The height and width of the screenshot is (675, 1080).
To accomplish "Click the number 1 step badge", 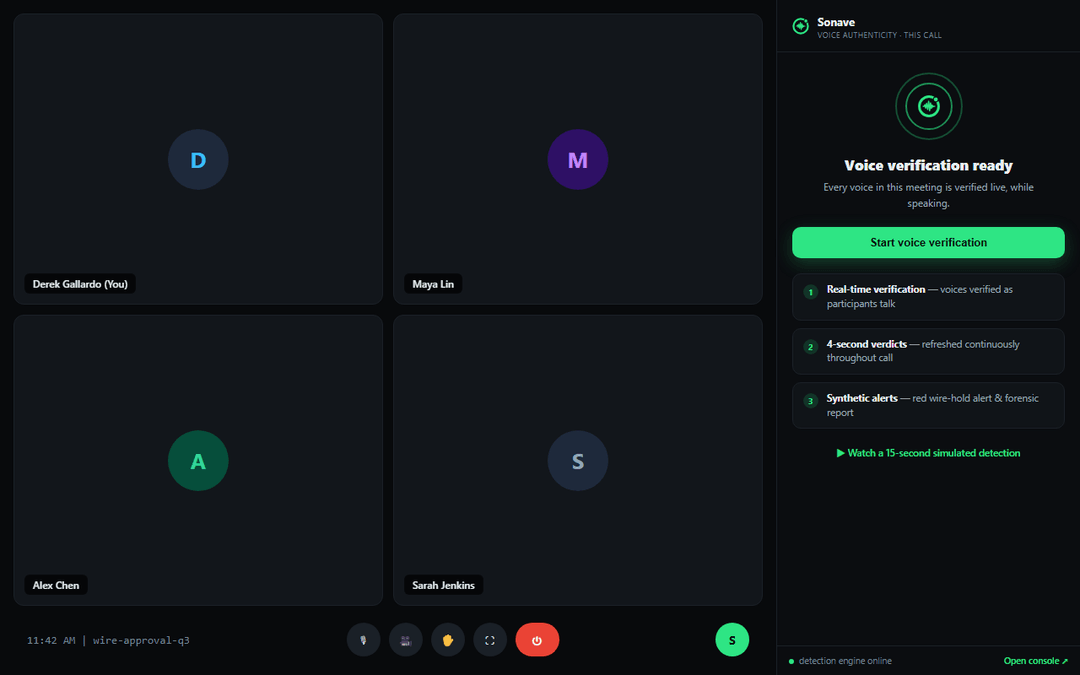I will (x=811, y=292).
